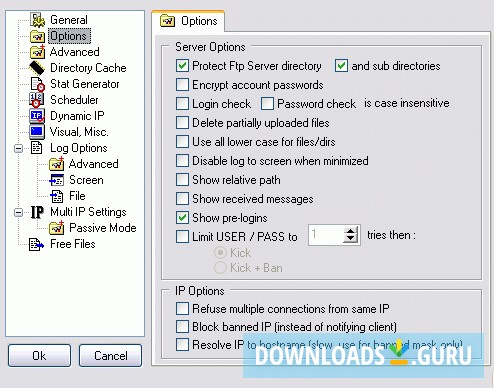Select File under Log Options

[77, 196]
